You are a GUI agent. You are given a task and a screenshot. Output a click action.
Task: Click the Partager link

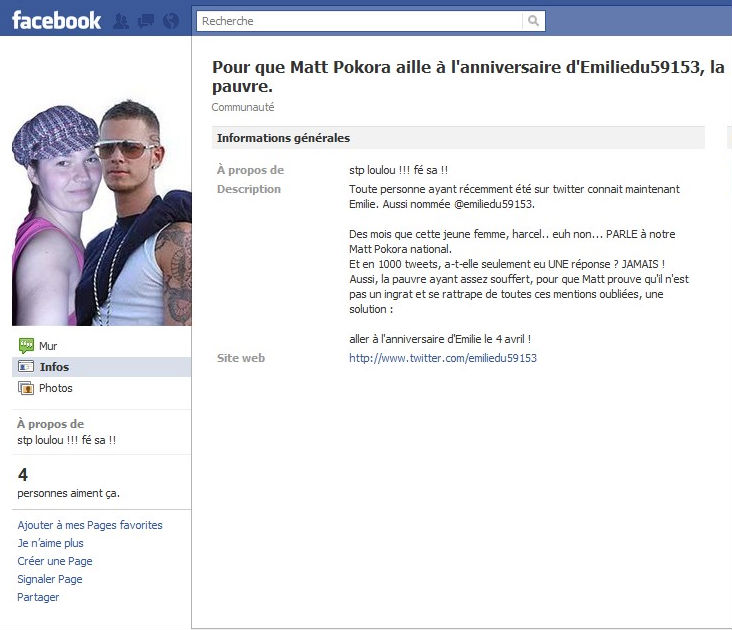pos(38,597)
